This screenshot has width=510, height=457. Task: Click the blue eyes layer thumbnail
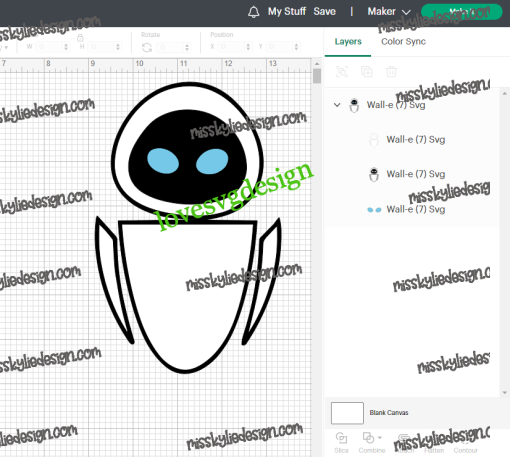[x=374, y=210]
